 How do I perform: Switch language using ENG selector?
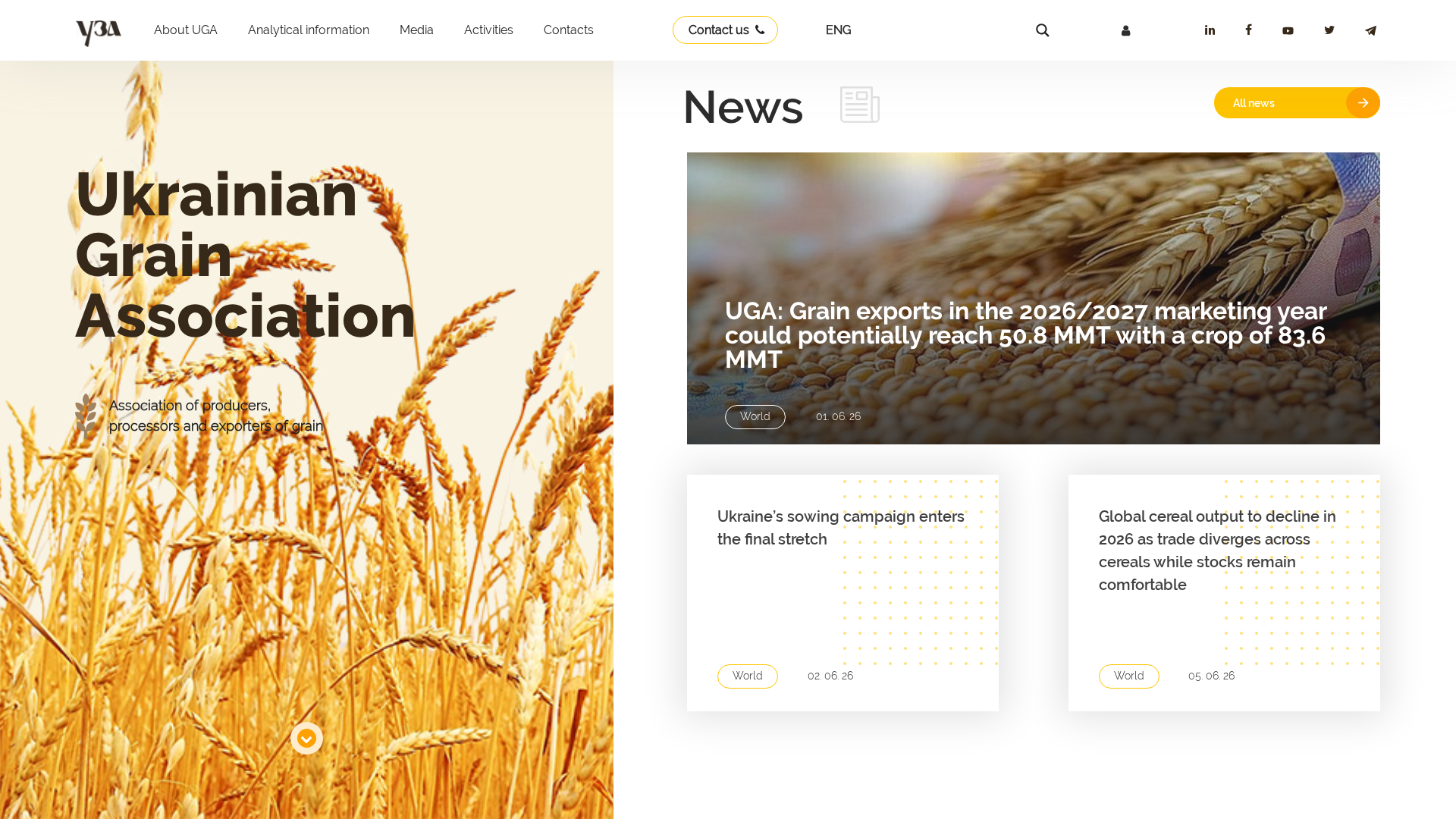(838, 30)
